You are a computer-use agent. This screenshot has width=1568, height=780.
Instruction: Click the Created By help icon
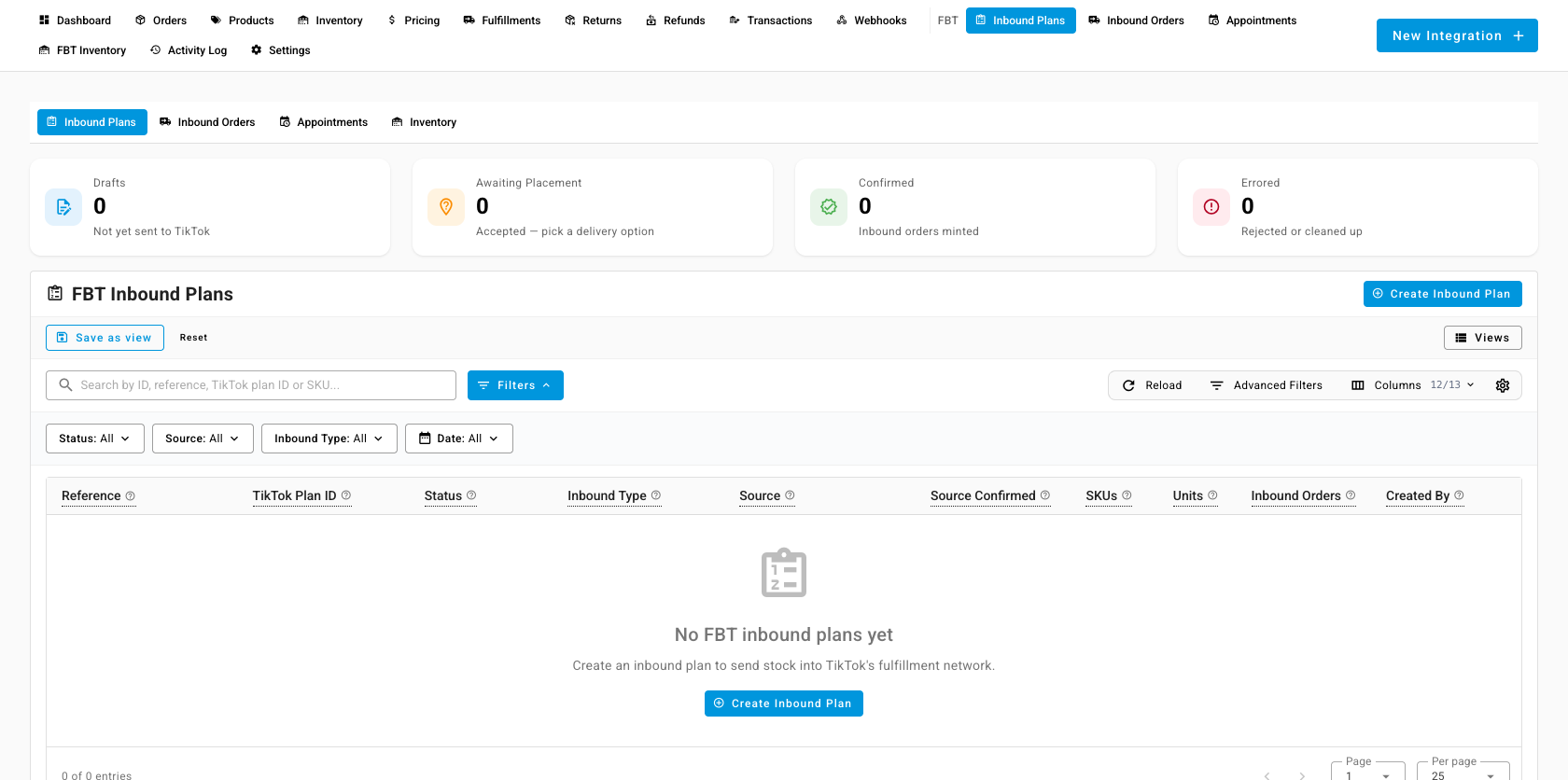(x=1459, y=495)
